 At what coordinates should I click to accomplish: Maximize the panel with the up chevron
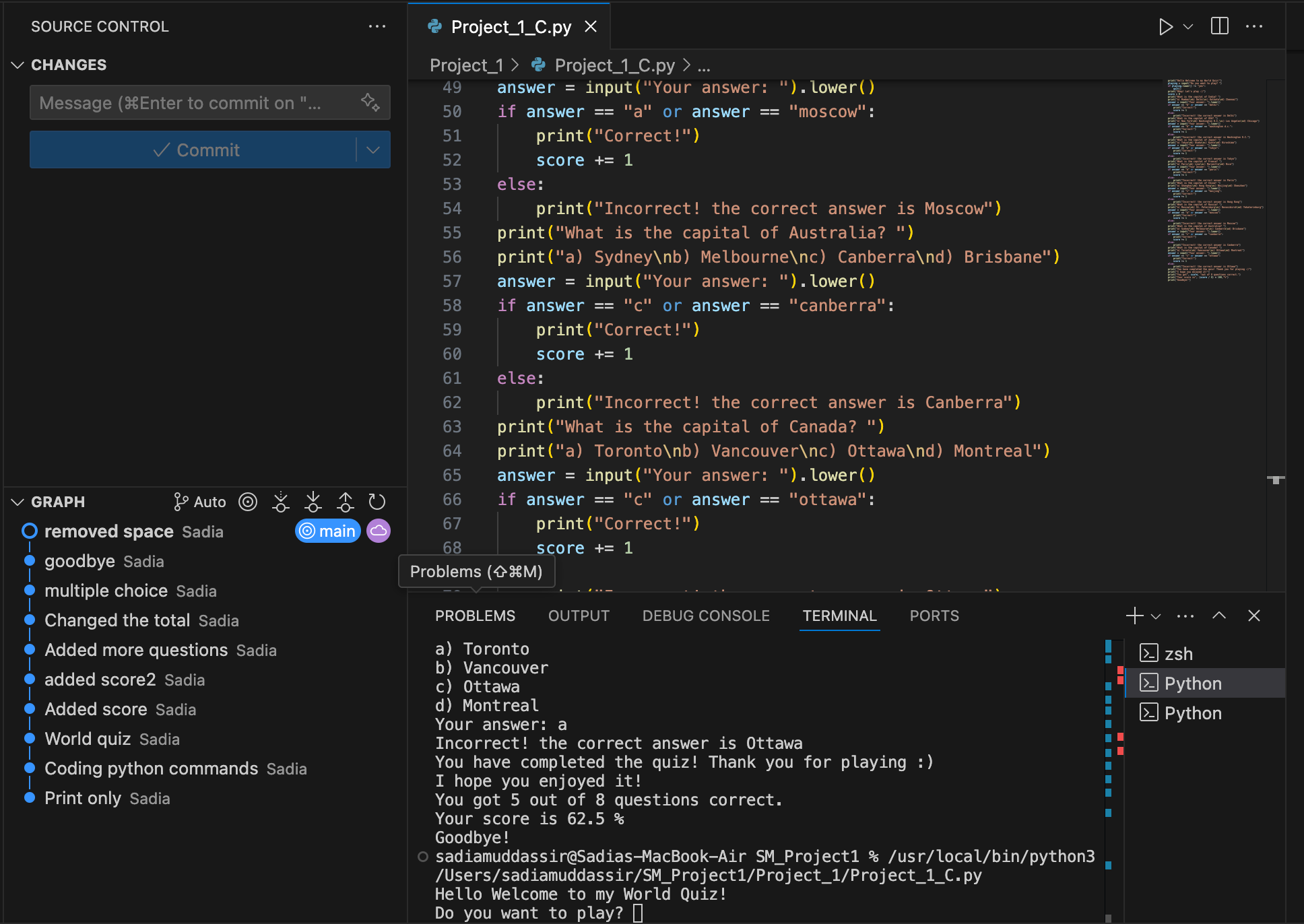pyautogui.click(x=1219, y=616)
